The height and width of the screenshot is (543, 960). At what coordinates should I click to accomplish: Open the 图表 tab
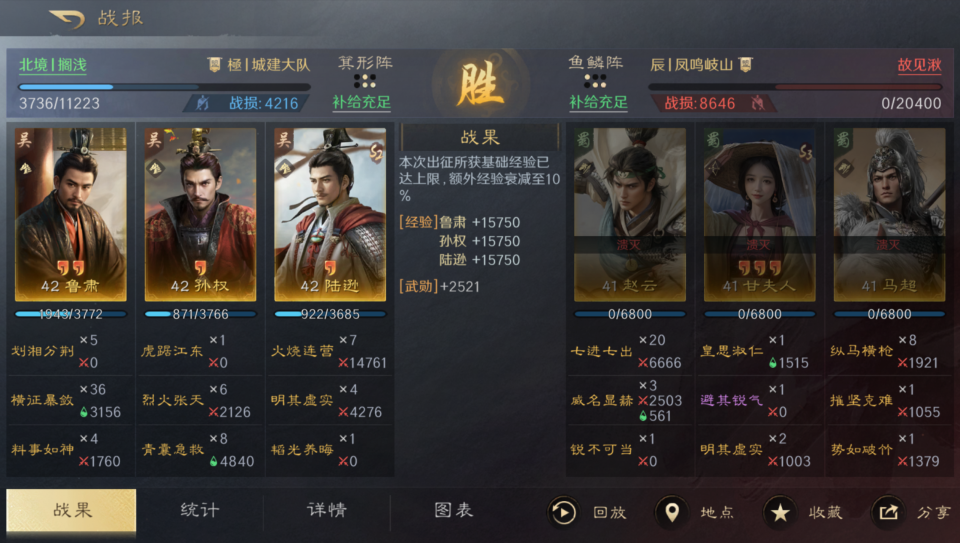point(454,510)
